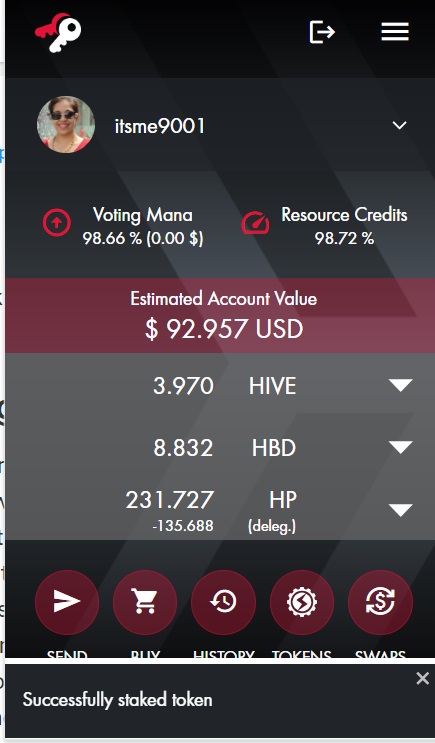
Task: Expand the HP balance dropdown arrow
Action: click(400, 509)
